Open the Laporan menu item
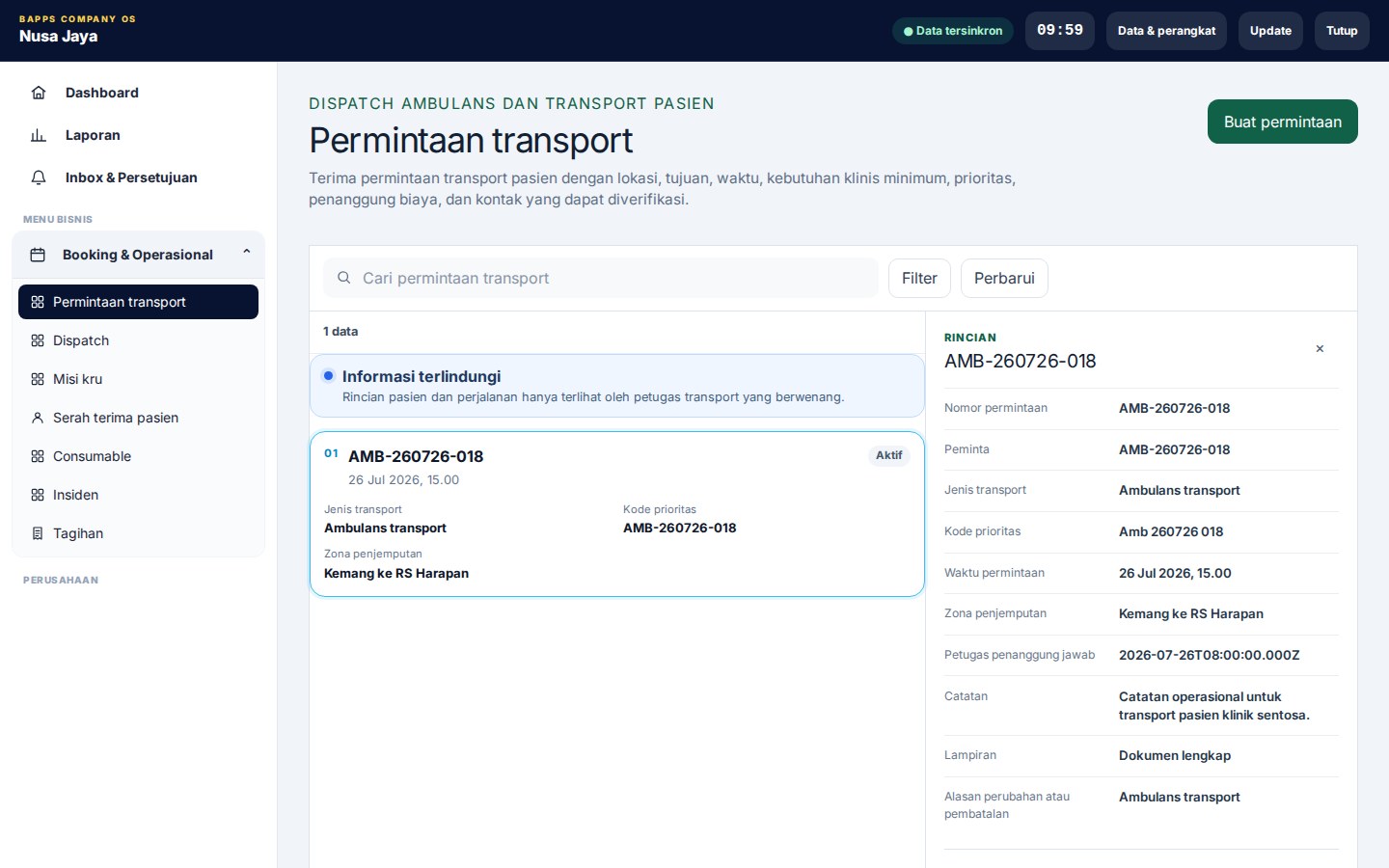This screenshot has height=868, width=1389. click(139, 135)
